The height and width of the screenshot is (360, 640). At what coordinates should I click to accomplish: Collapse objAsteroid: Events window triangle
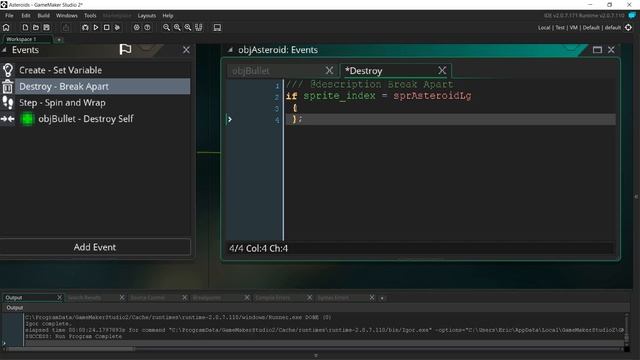(x=231, y=50)
